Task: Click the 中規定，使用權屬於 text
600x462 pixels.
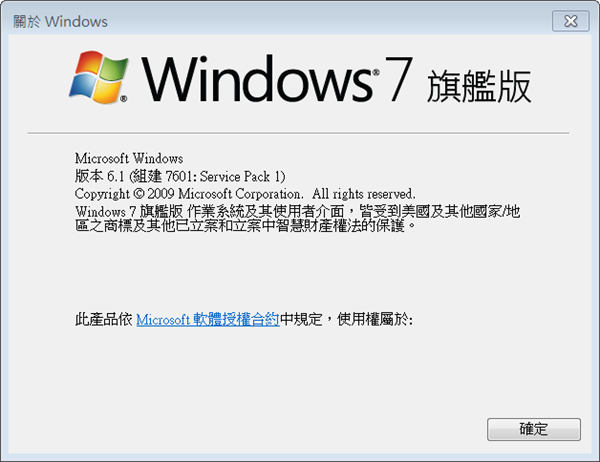Action: point(346,319)
